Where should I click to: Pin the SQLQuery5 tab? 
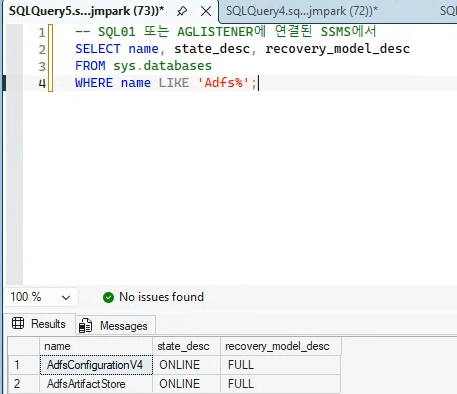pyautogui.click(x=182, y=11)
